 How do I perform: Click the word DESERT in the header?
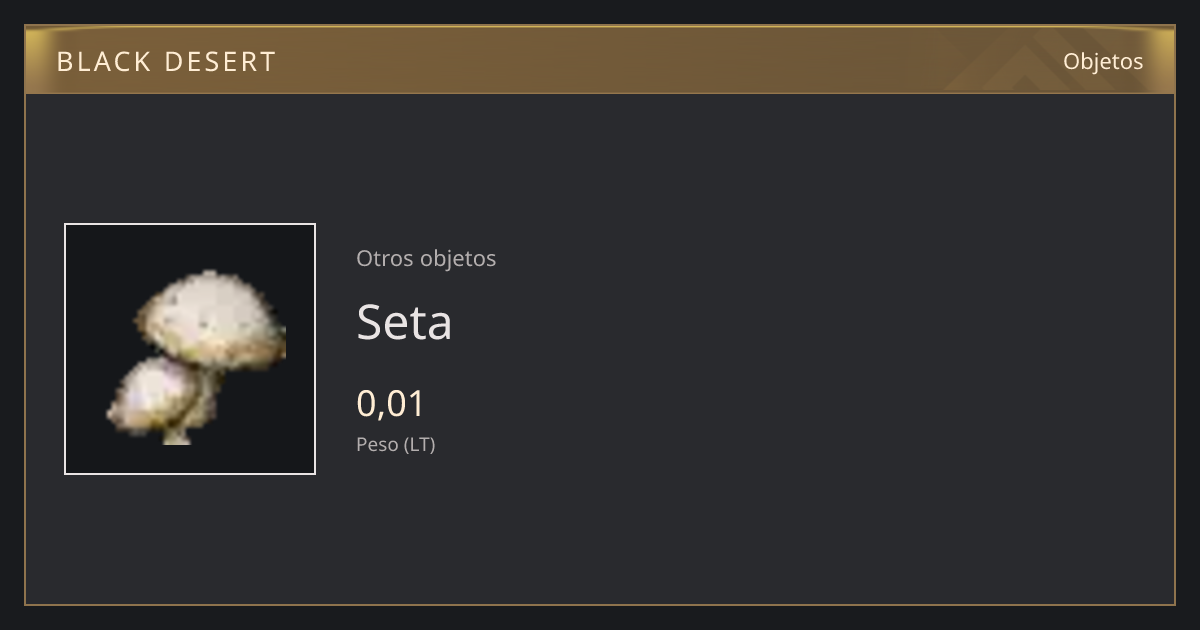tap(220, 62)
